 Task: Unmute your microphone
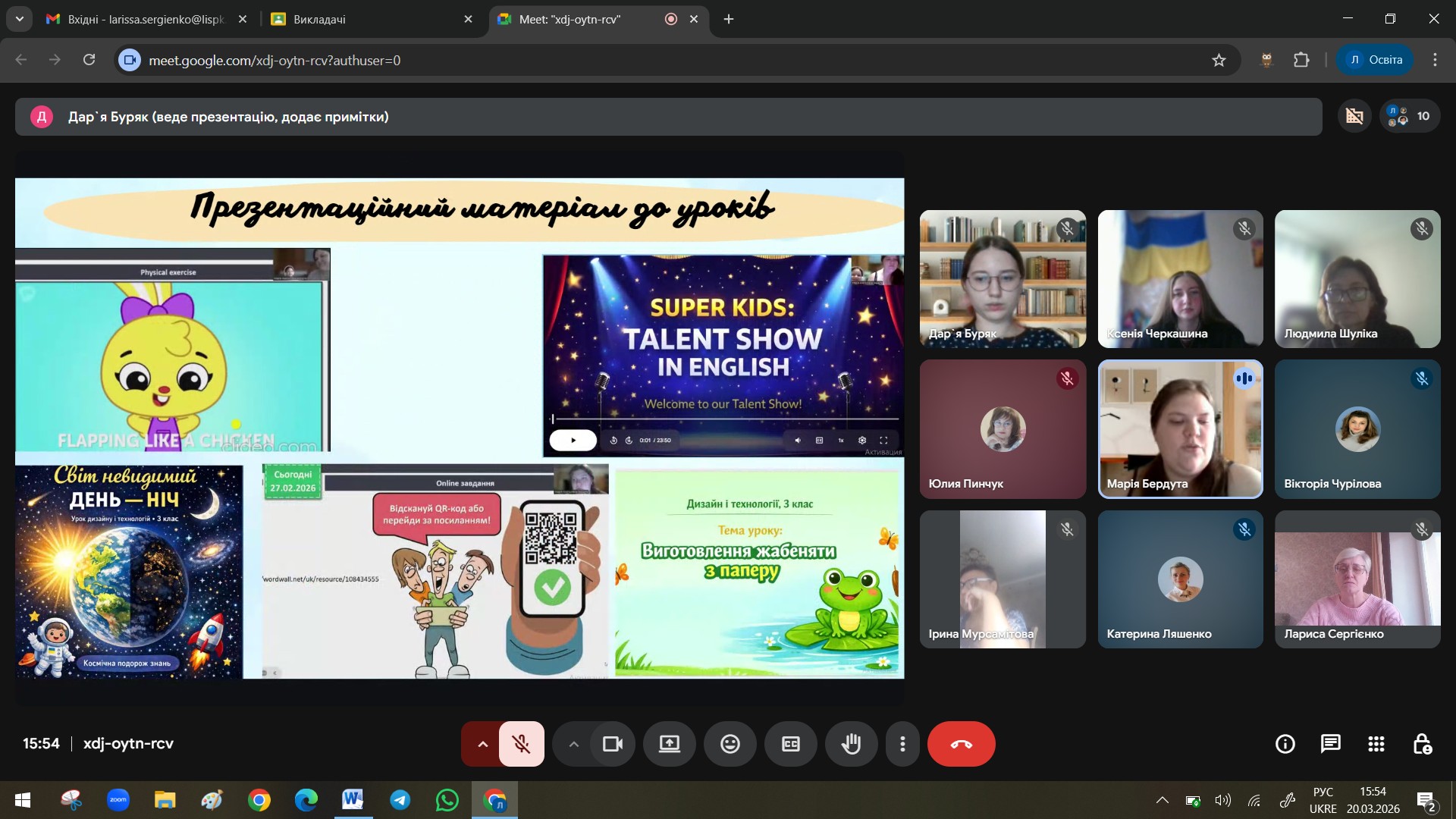tap(521, 744)
